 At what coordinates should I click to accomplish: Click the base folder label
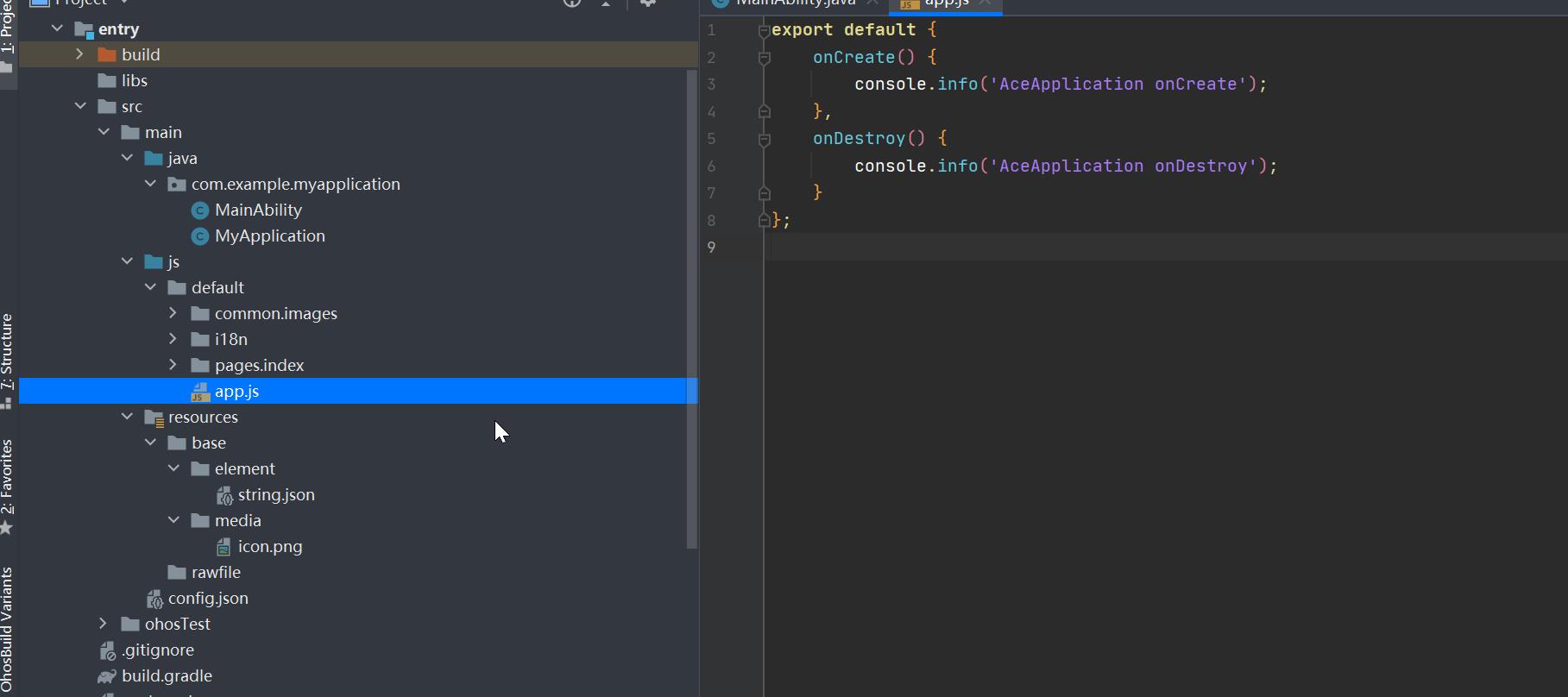[x=209, y=443]
